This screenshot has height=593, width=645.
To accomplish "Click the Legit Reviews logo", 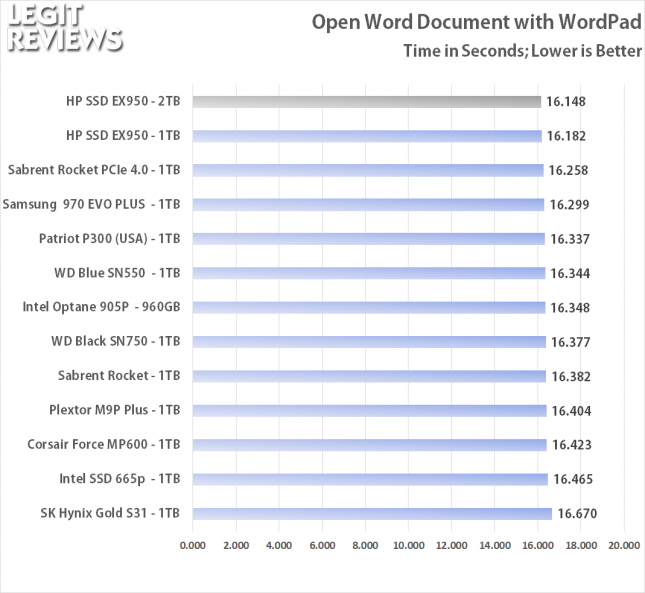I will [65, 28].
